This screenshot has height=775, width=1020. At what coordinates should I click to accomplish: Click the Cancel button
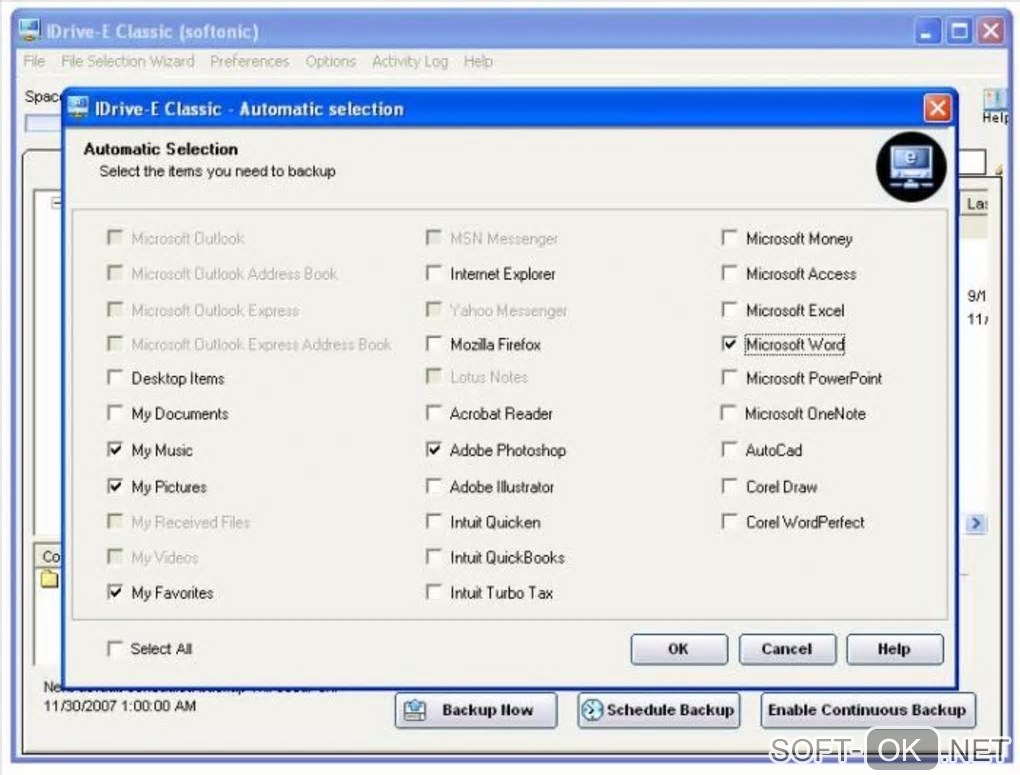786,649
